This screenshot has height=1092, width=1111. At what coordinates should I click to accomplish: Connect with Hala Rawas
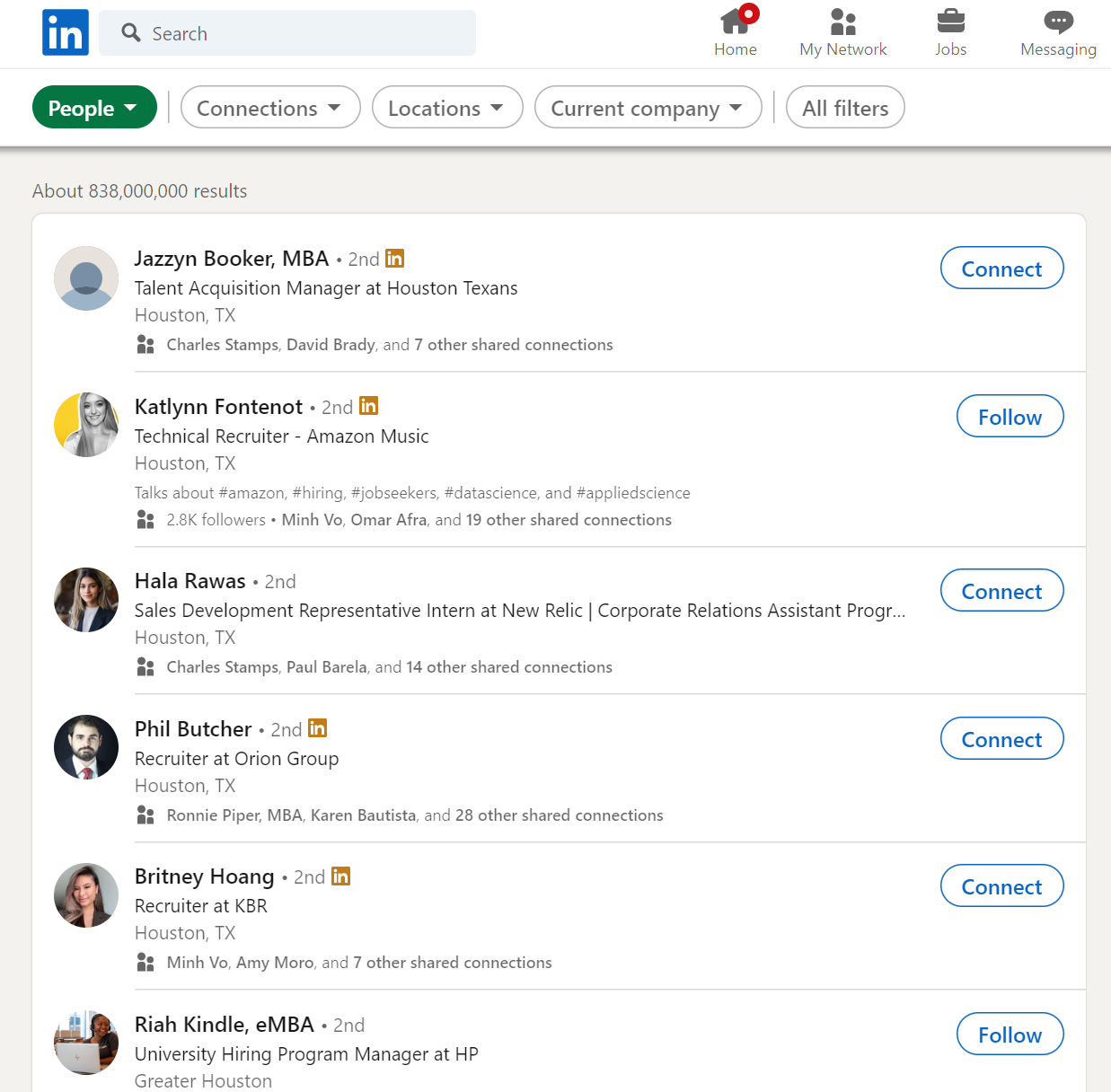click(1001, 590)
